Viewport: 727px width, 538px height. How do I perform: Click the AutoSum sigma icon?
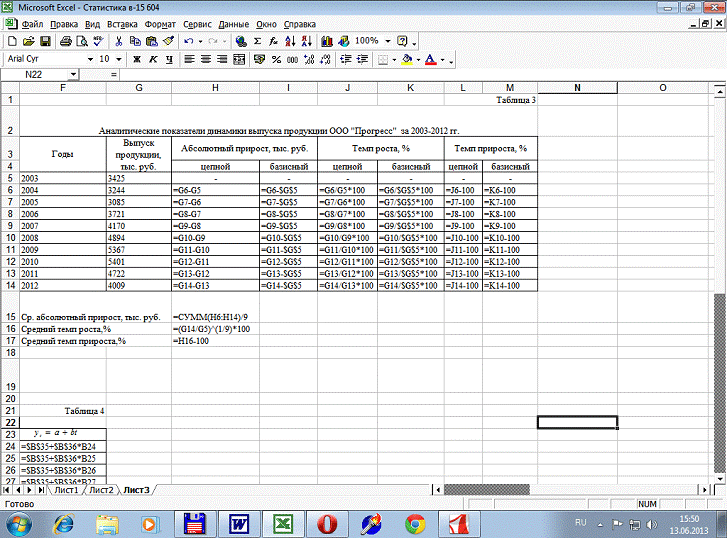258,41
